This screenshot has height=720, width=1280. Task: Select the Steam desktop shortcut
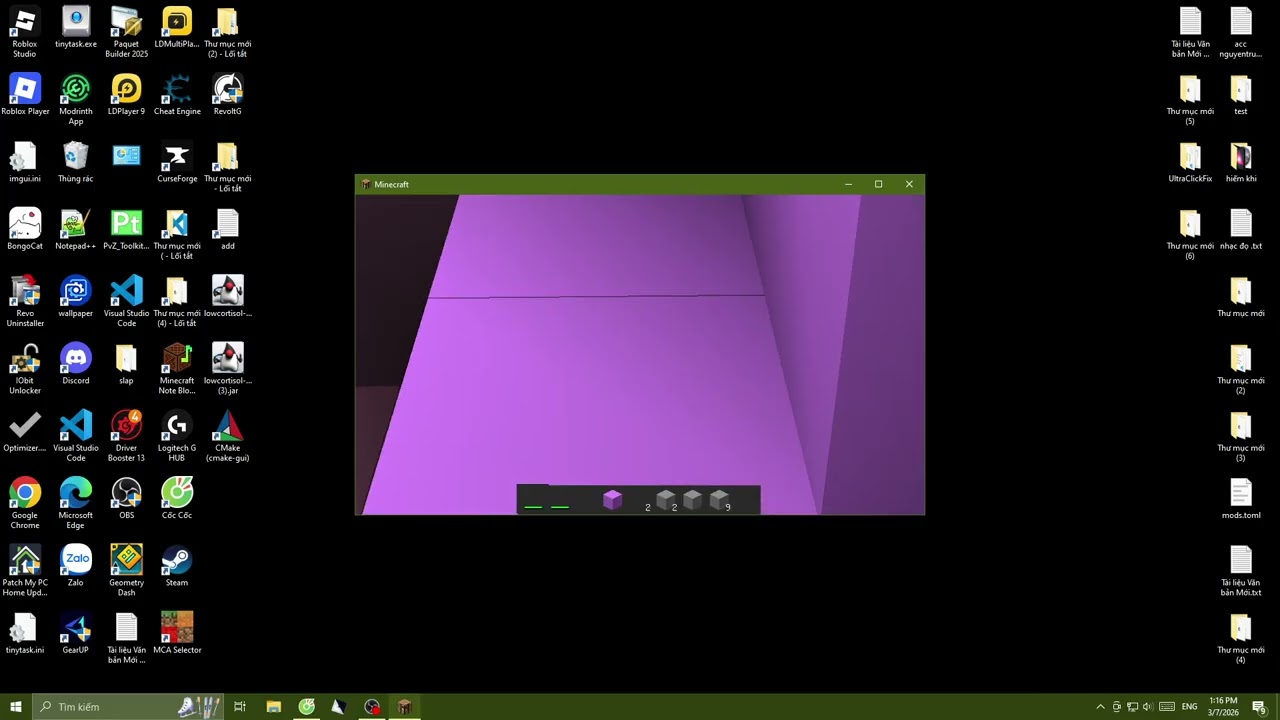click(x=177, y=565)
